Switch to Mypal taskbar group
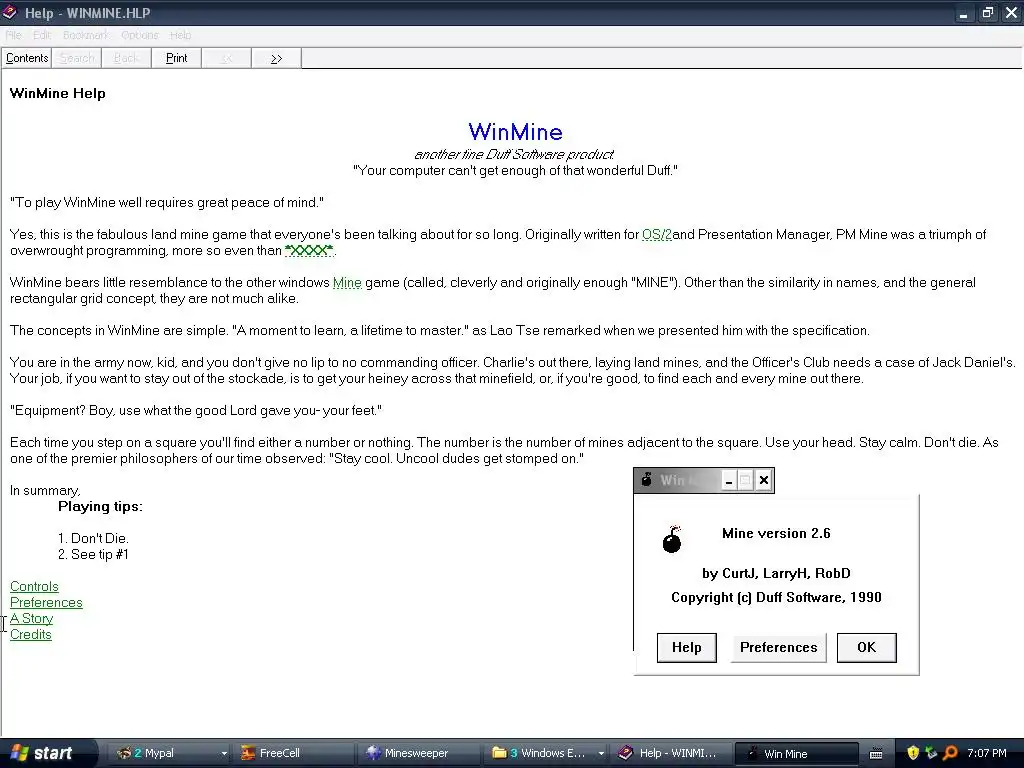Image resolution: width=1024 pixels, height=768 pixels. click(x=166, y=753)
